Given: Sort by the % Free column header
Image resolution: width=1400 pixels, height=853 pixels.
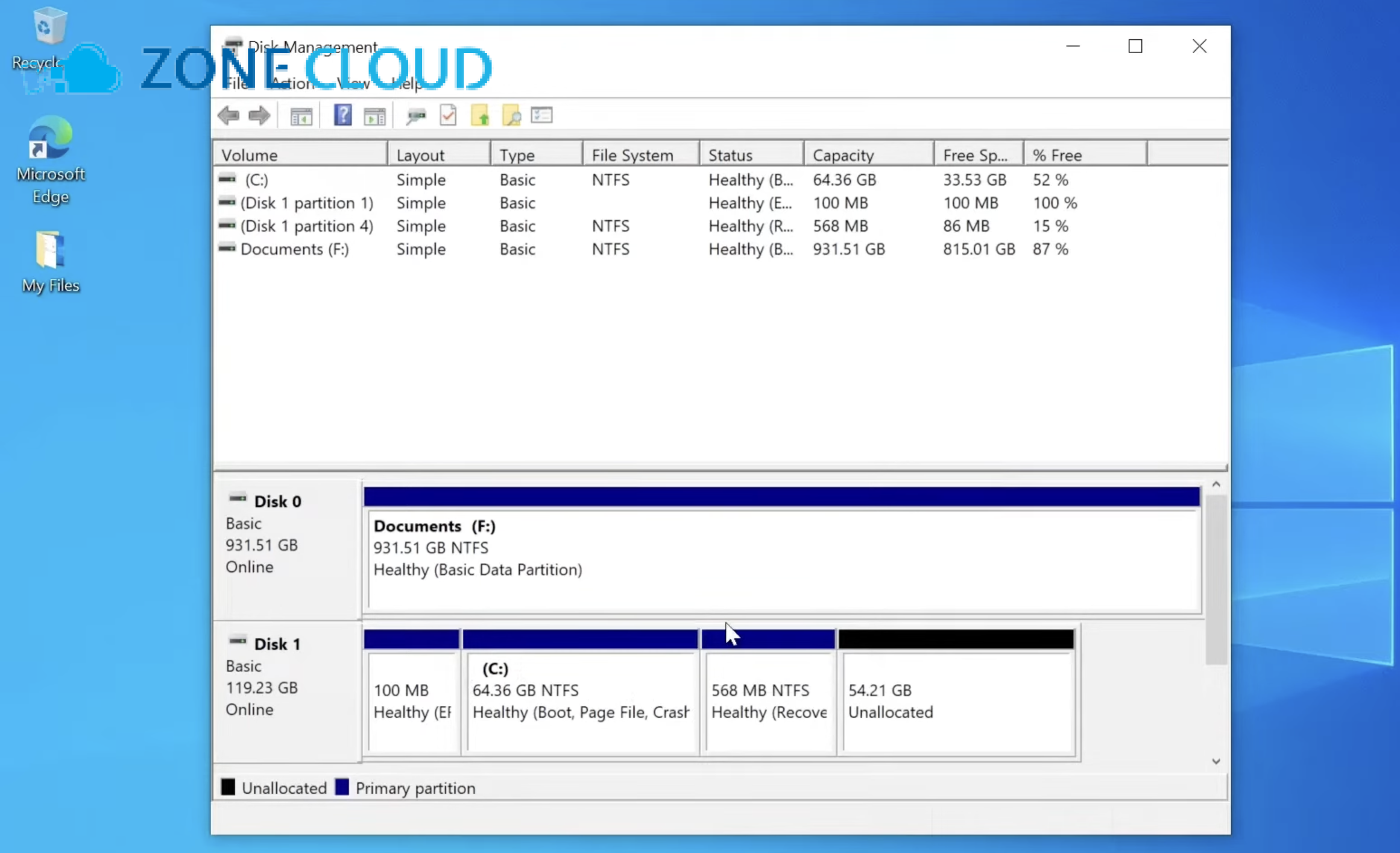Looking at the screenshot, I should pos(1085,155).
